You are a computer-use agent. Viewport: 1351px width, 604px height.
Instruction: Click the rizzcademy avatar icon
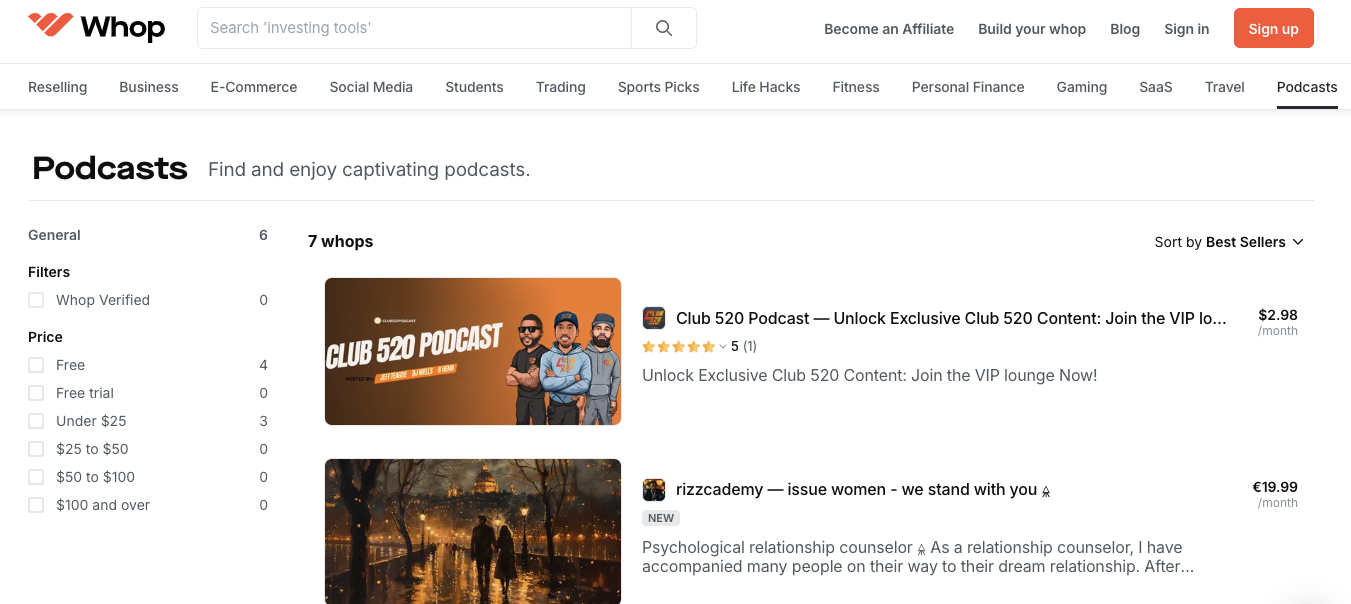click(x=654, y=490)
